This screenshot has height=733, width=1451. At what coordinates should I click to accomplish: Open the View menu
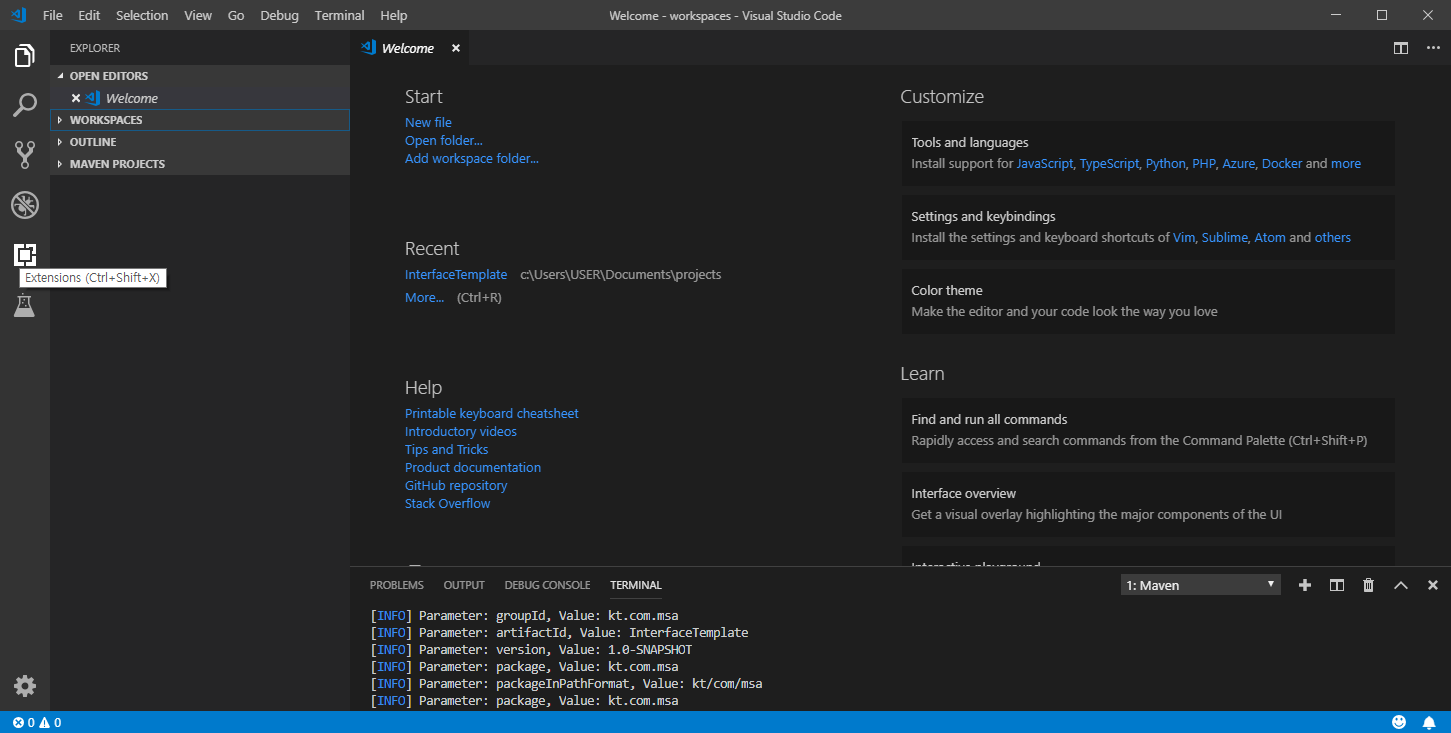coord(198,15)
